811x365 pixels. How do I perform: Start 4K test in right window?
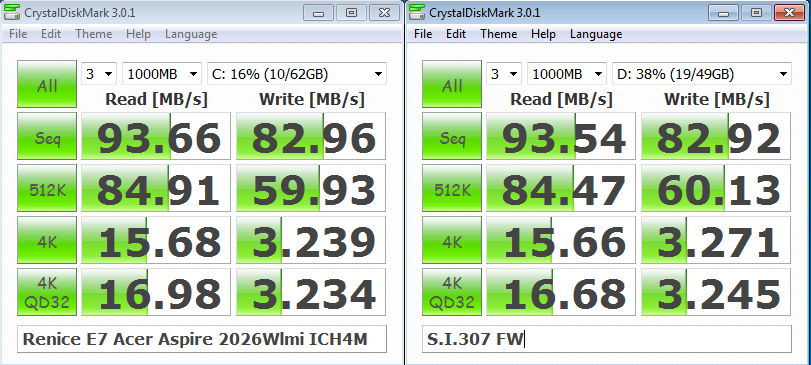pos(452,240)
